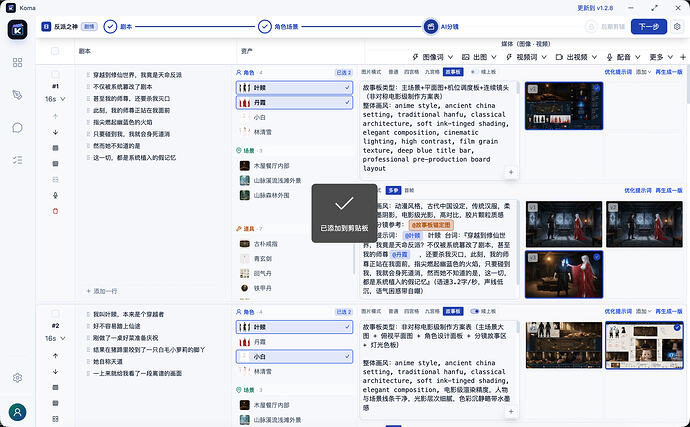This screenshot has height=427, width=690.
Task: Open the gear settings beside 下一步
Action: click(x=677, y=26)
